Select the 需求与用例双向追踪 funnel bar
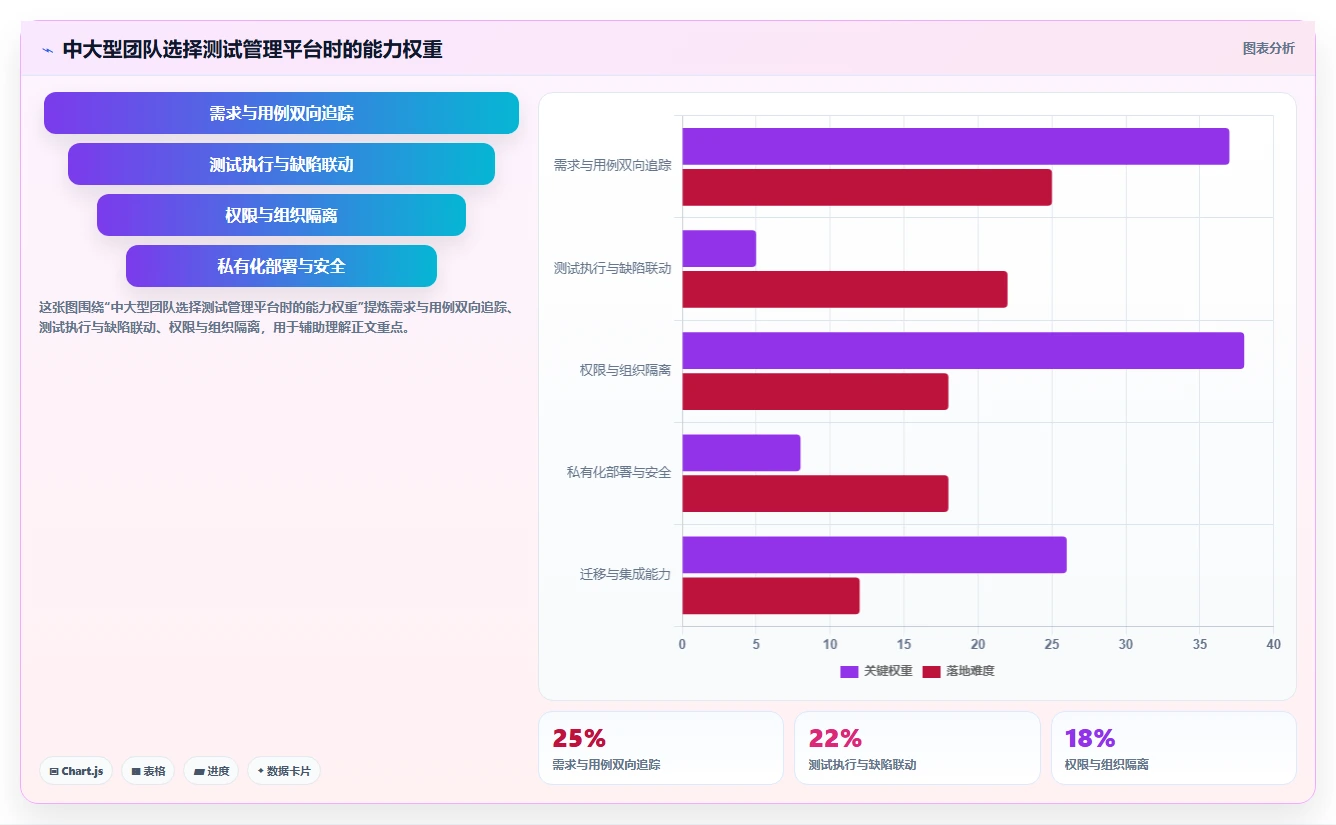1336x825 pixels. pyautogui.click(x=281, y=113)
